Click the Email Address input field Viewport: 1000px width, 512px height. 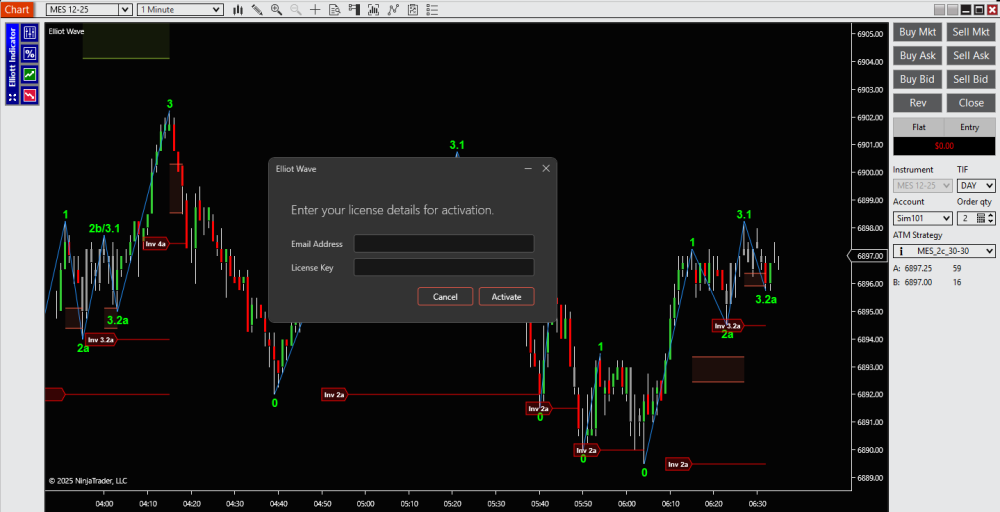click(x=444, y=244)
